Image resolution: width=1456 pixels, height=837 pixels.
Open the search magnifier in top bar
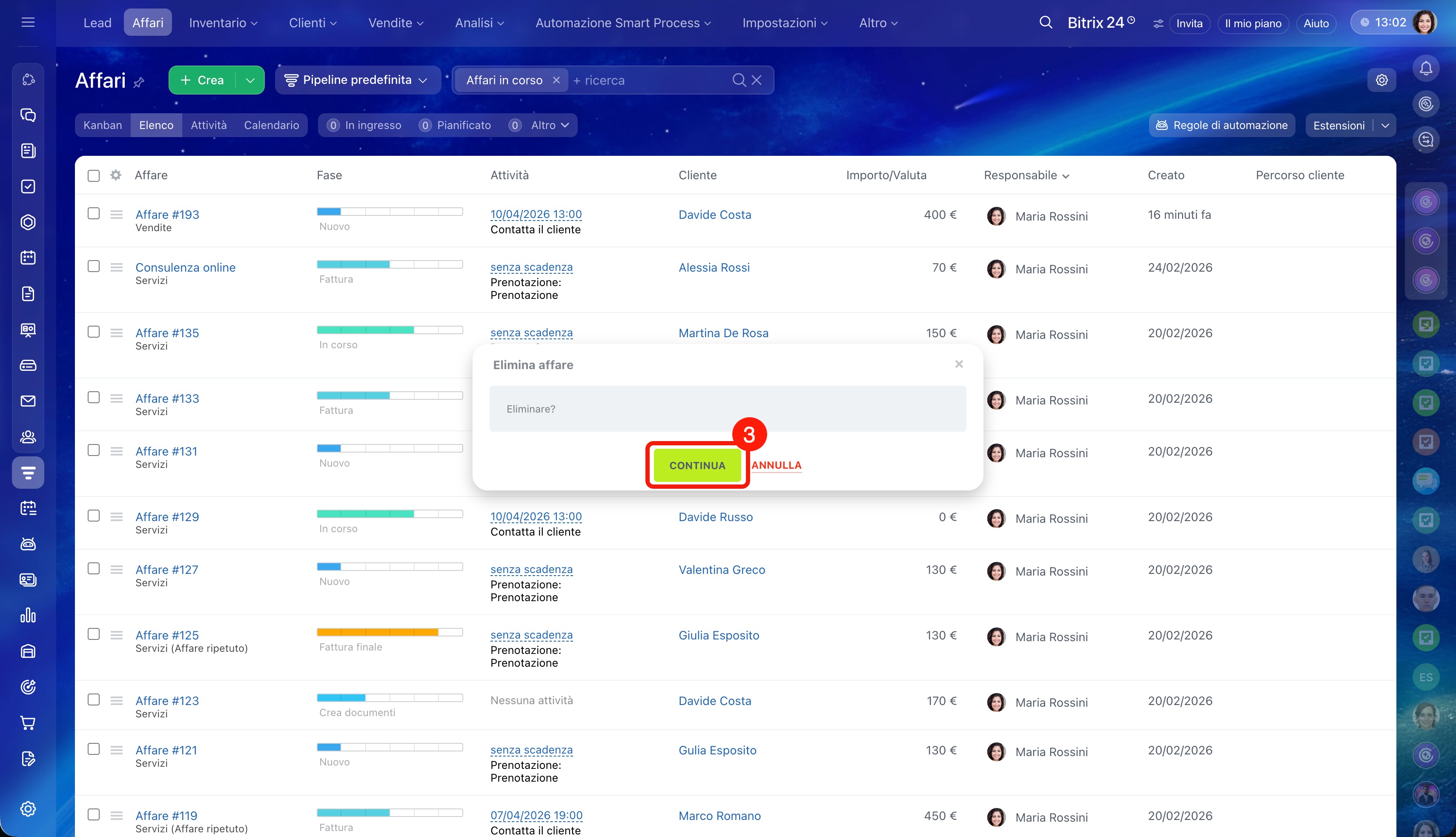coord(1046,23)
